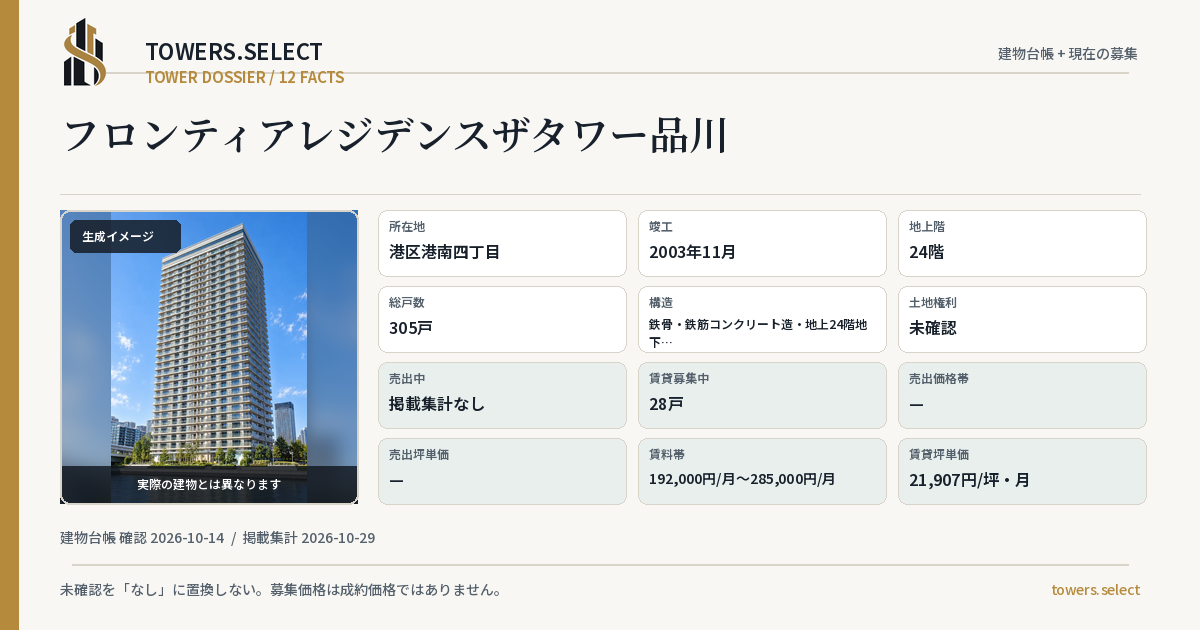
Task: Select the 土地権利 card showing 未確認
Action: point(1022,319)
